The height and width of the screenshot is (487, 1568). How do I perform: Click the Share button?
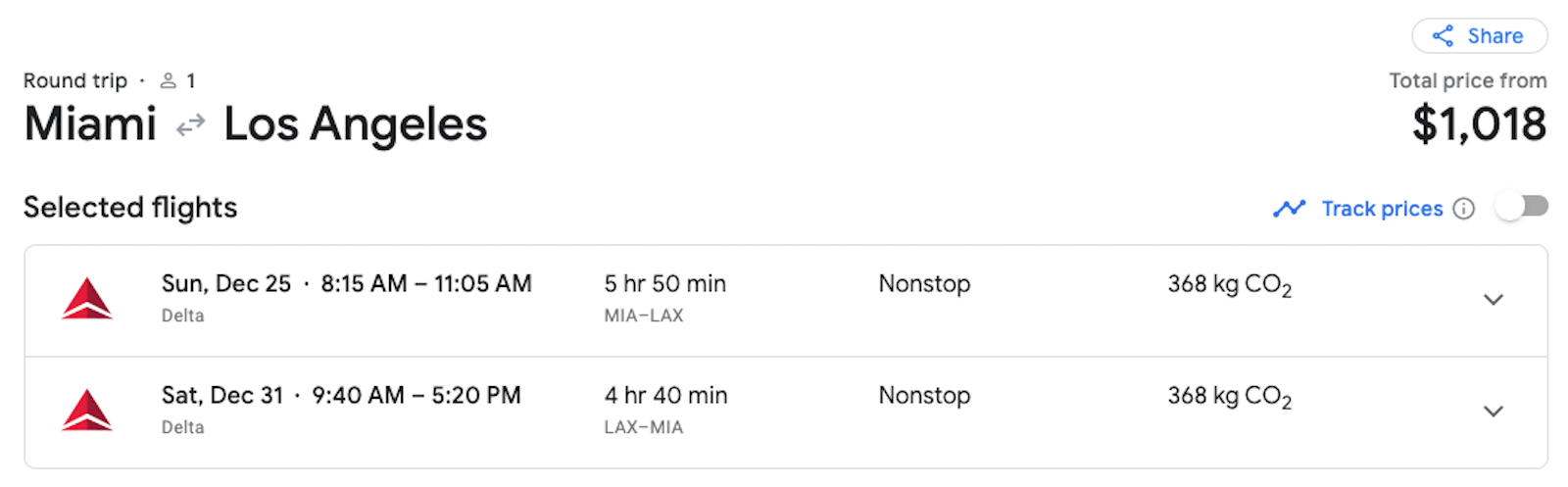click(x=1479, y=36)
